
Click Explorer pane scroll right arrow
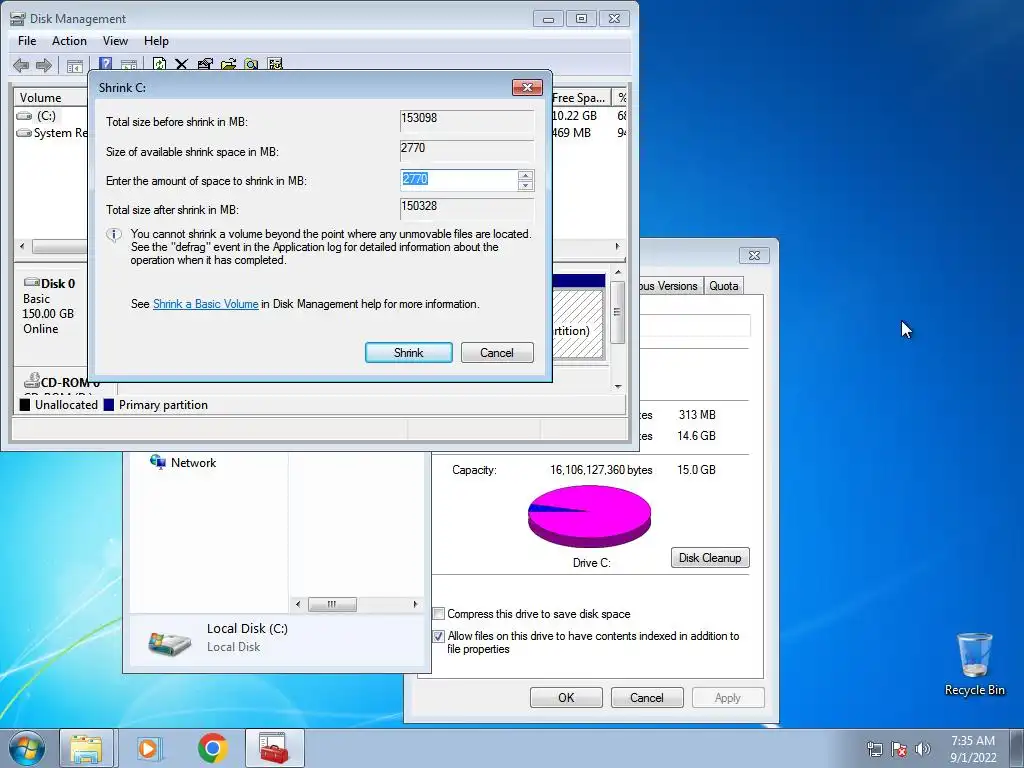tap(415, 604)
